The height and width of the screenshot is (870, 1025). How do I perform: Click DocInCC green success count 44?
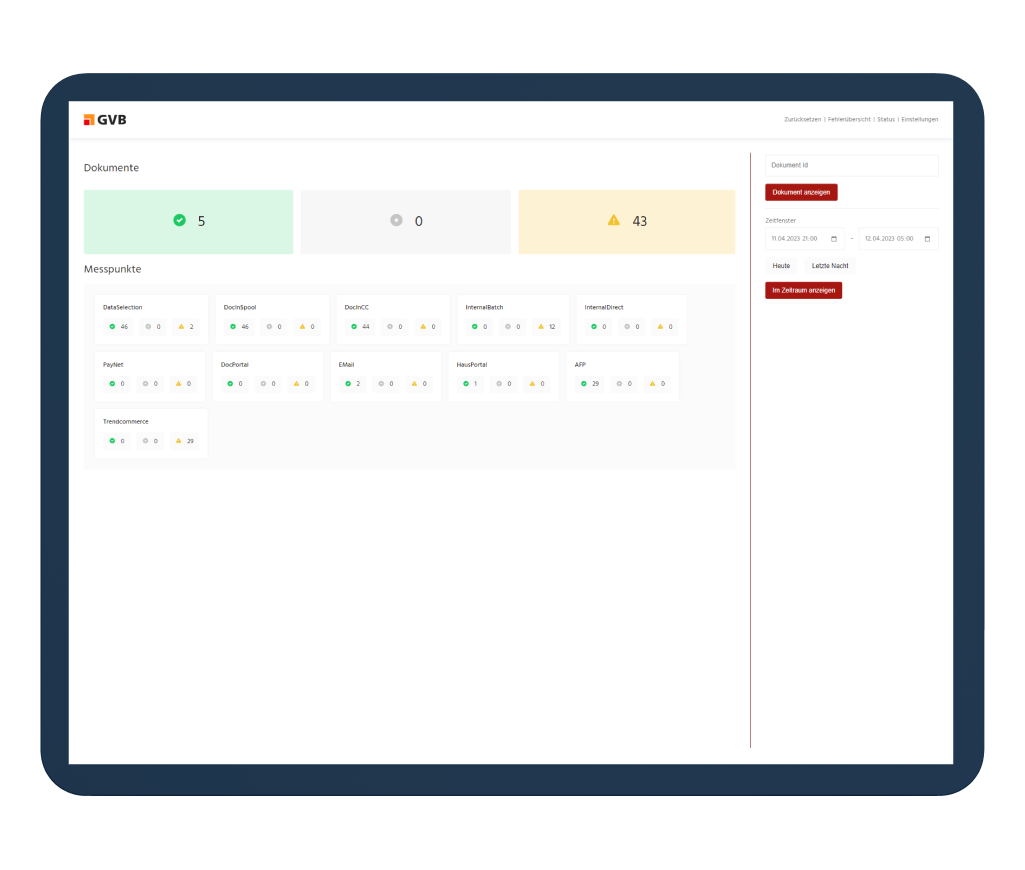(x=360, y=327)
